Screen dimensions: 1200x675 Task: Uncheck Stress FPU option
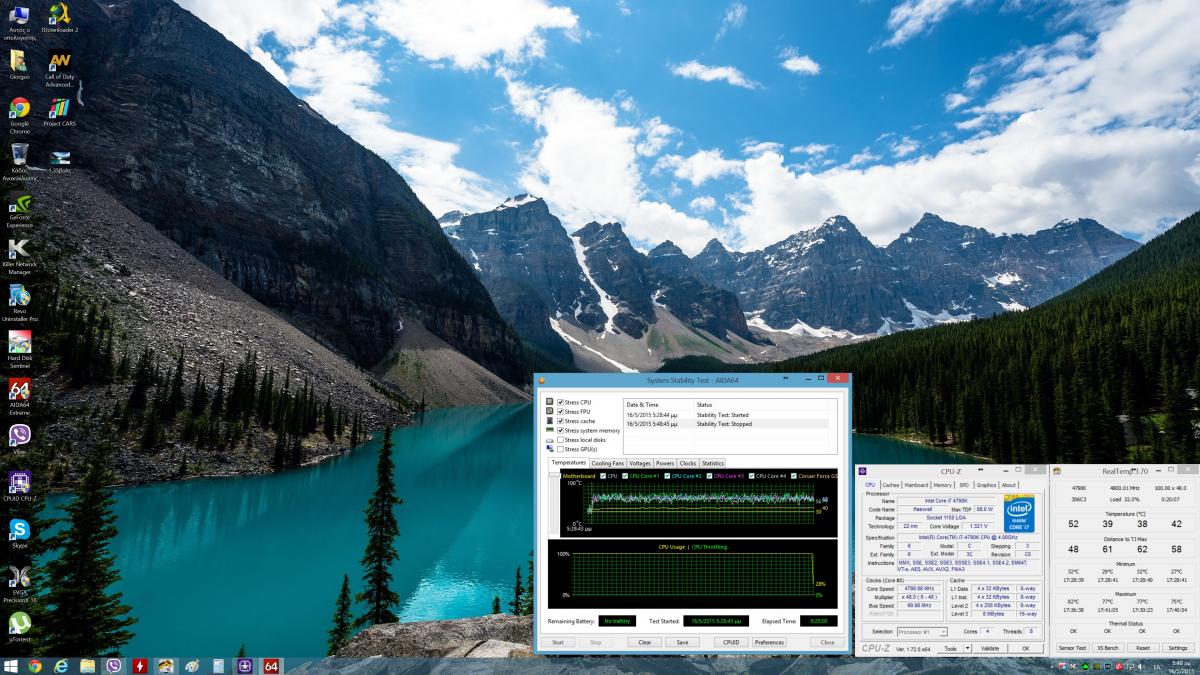tap(561, 411)
